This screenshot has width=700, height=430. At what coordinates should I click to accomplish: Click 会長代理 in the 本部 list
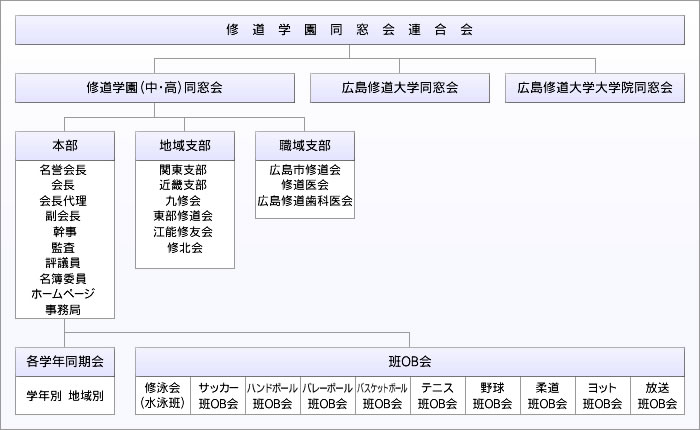[63, 200]
